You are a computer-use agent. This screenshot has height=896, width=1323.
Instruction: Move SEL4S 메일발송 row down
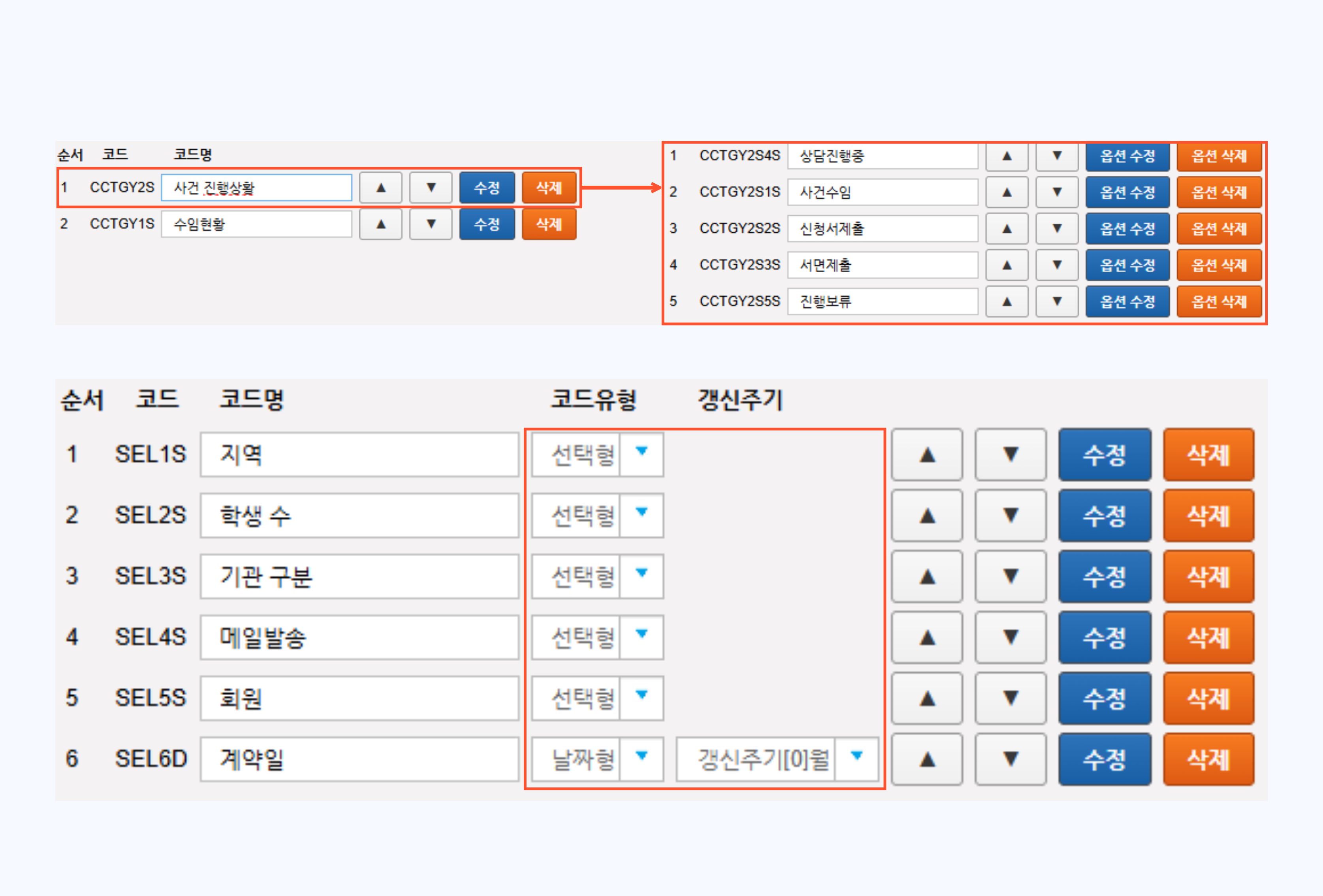pyautogui.click(x=1011, y=638)
